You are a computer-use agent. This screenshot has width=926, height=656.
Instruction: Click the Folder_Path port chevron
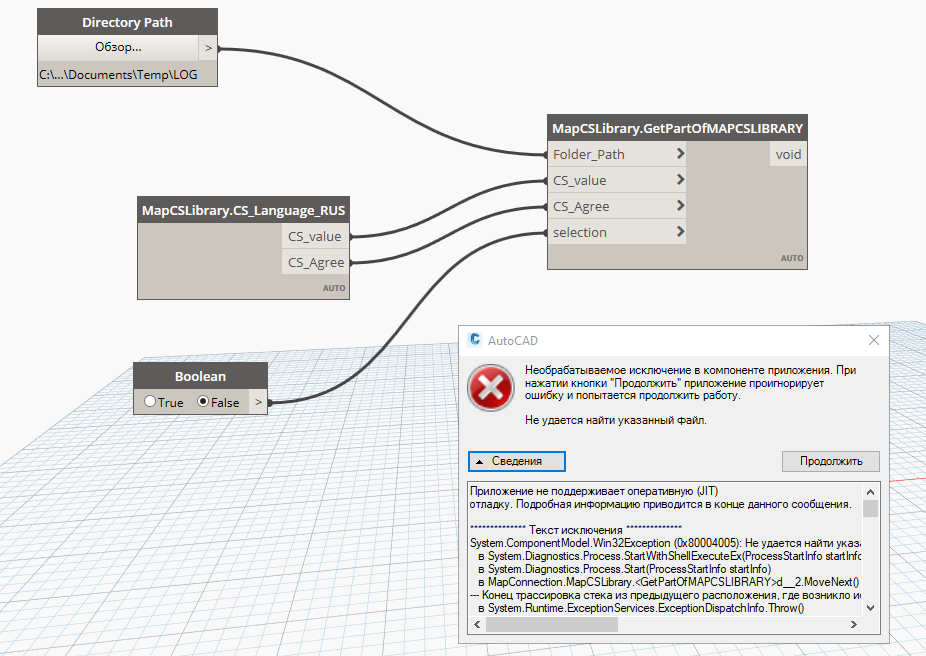[x=680, y=154]
